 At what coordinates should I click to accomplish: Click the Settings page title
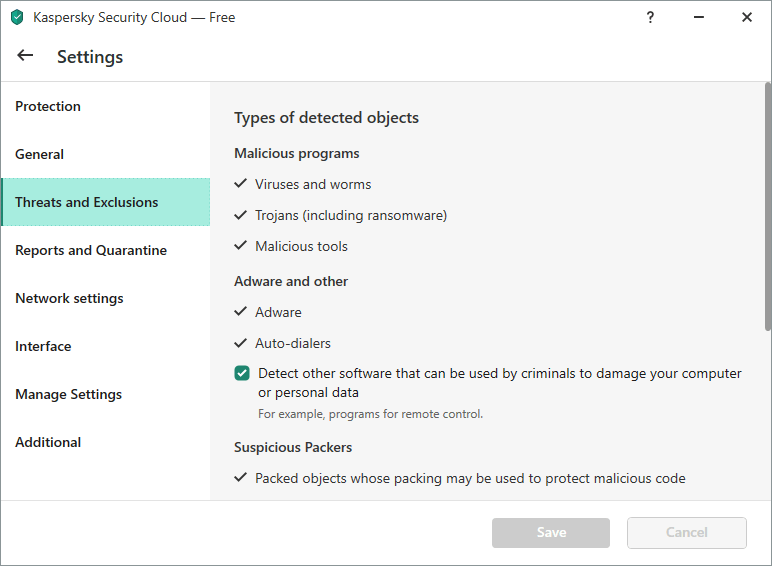(x=90, y=57)
